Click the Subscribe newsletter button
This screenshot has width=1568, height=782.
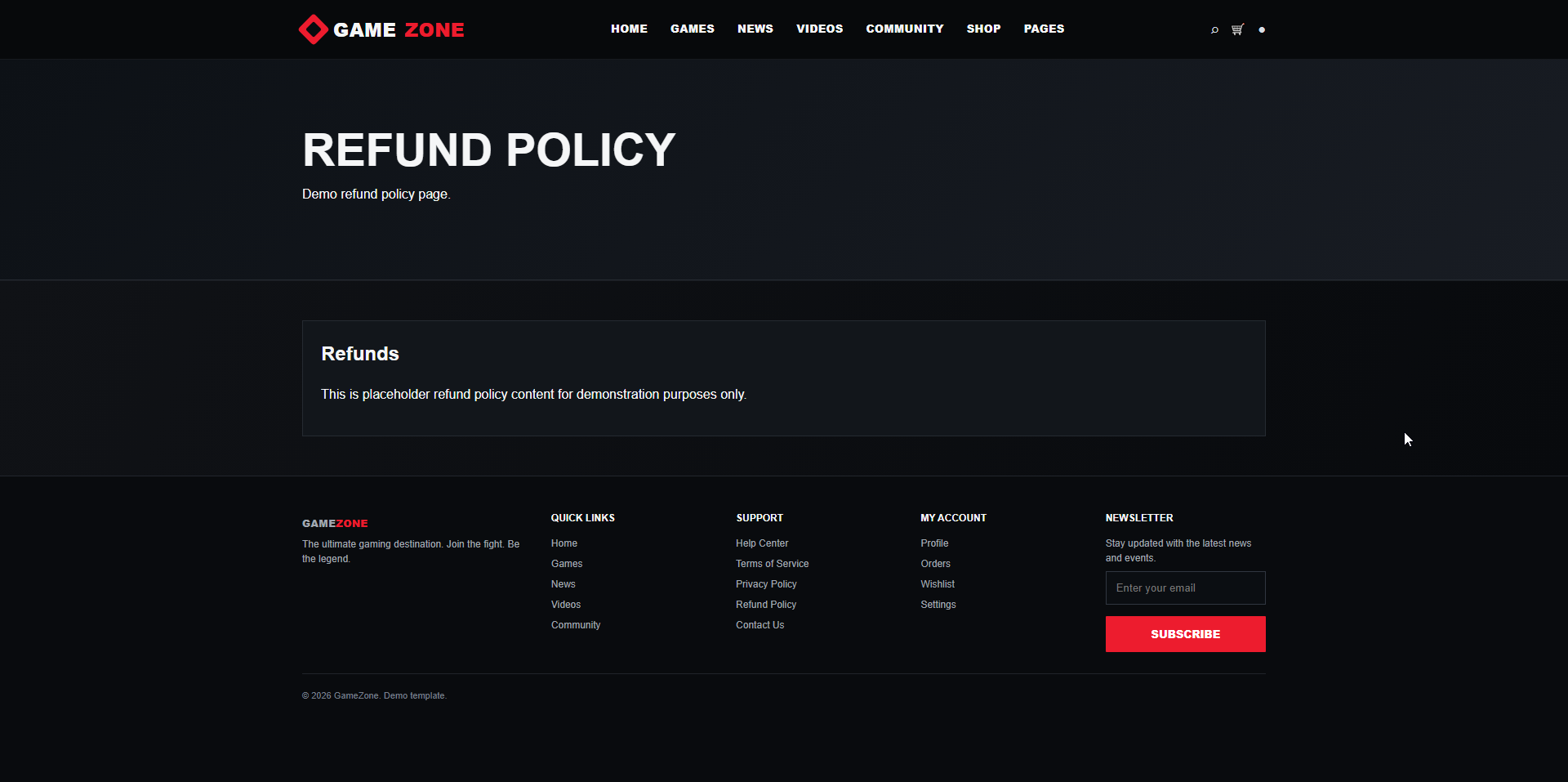[x=1186, y=634]
